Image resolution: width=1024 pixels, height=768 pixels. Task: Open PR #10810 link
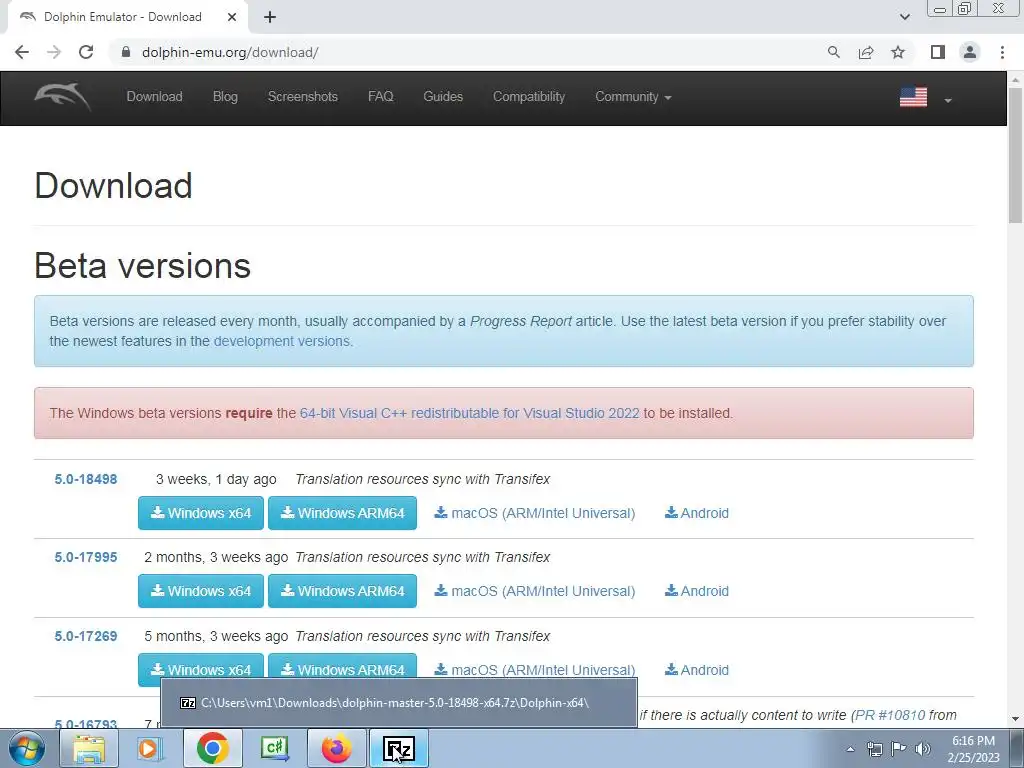[889, 715]
